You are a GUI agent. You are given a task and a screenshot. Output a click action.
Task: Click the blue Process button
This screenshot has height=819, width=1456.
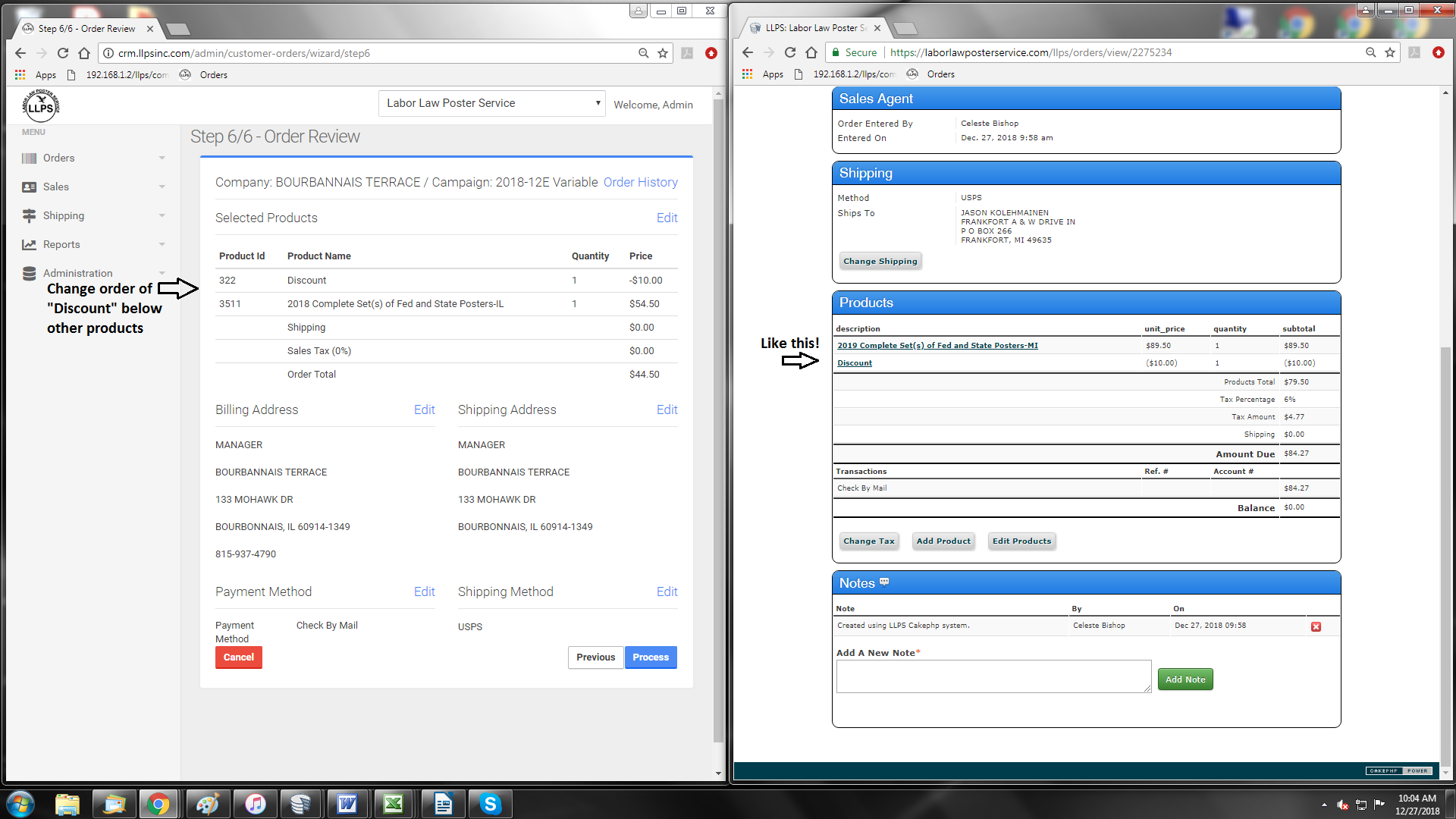tap(651, 657)
